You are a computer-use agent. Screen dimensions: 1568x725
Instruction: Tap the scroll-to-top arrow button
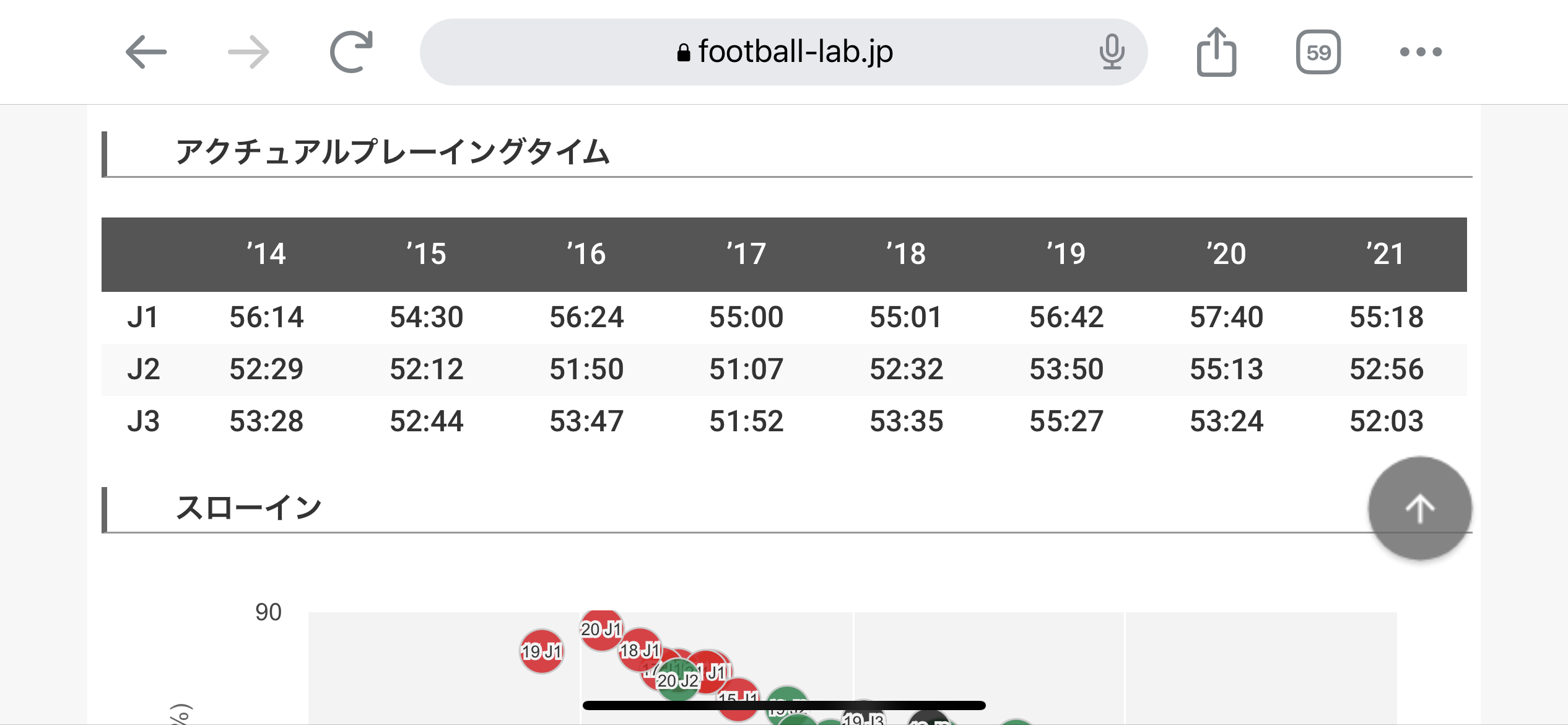coord(1419,508)
